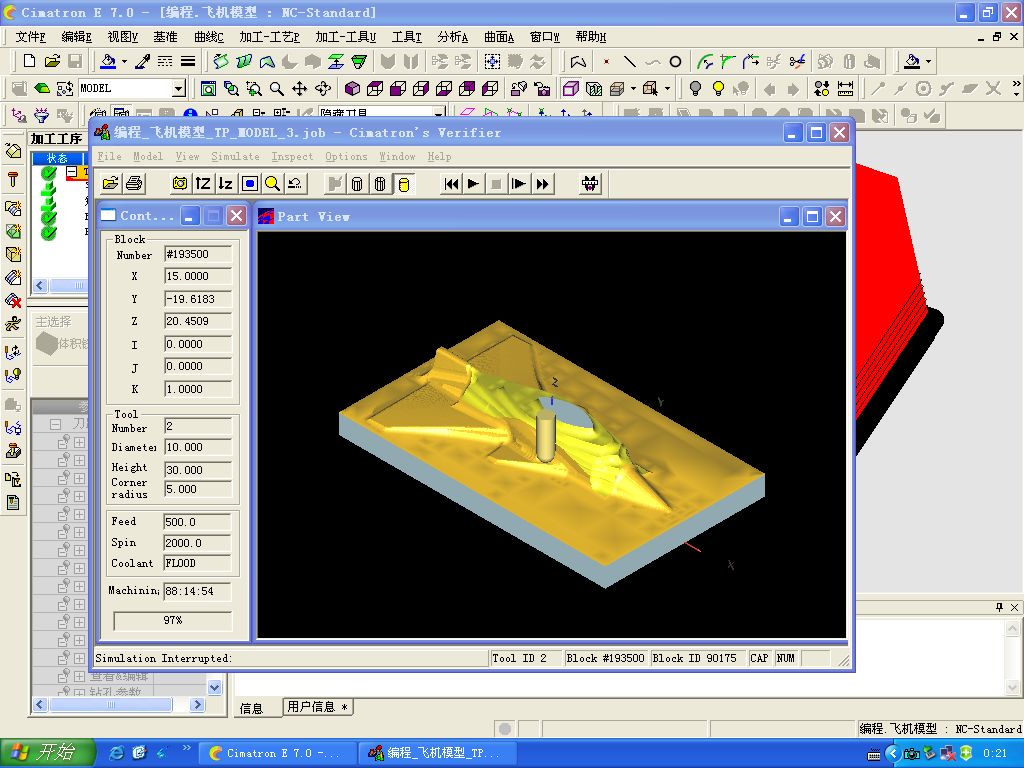Viewport: 1024px width, 768px height.
Task: Click the Z-up arrow view icon
Action: point(203,184)
